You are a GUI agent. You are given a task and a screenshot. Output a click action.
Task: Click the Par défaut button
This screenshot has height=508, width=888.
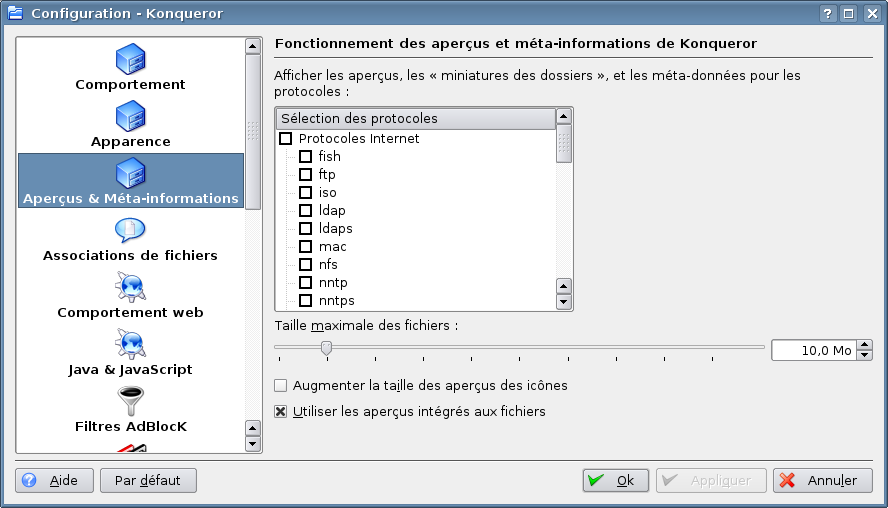tap(148, 480)
